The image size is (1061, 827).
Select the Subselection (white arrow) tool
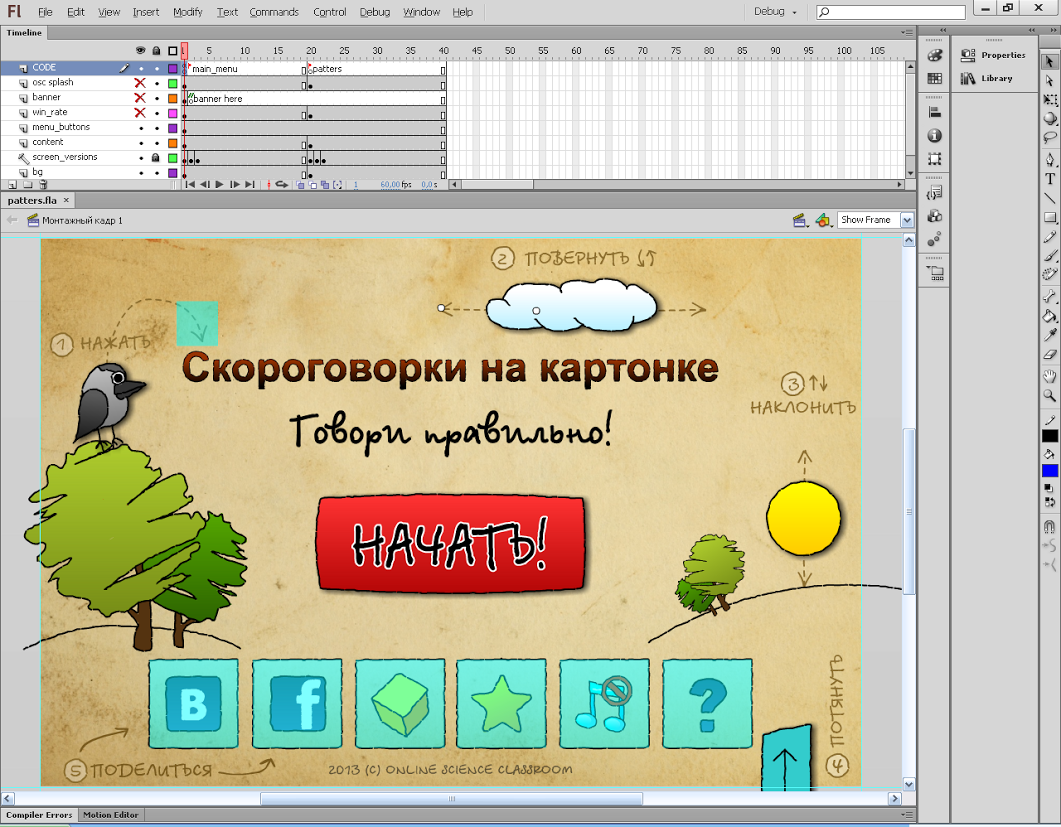1049,81
